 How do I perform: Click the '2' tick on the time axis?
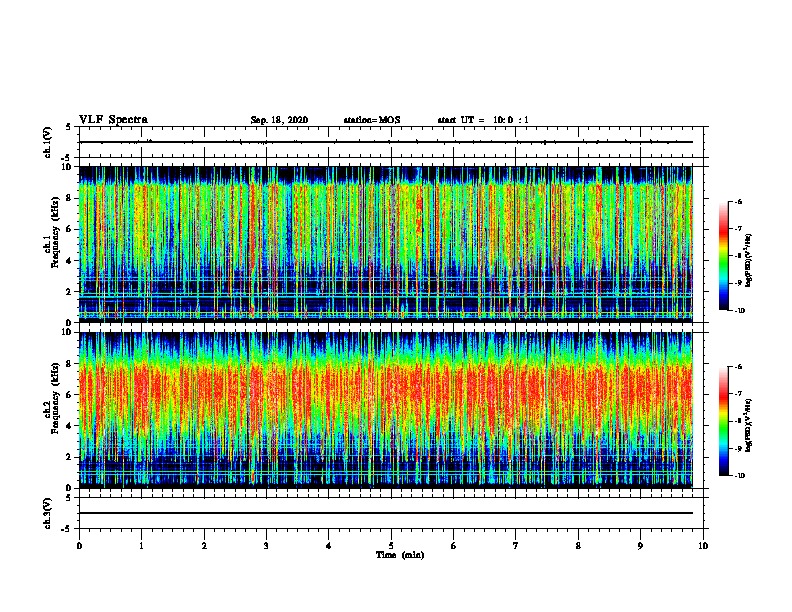pos(204,546)
